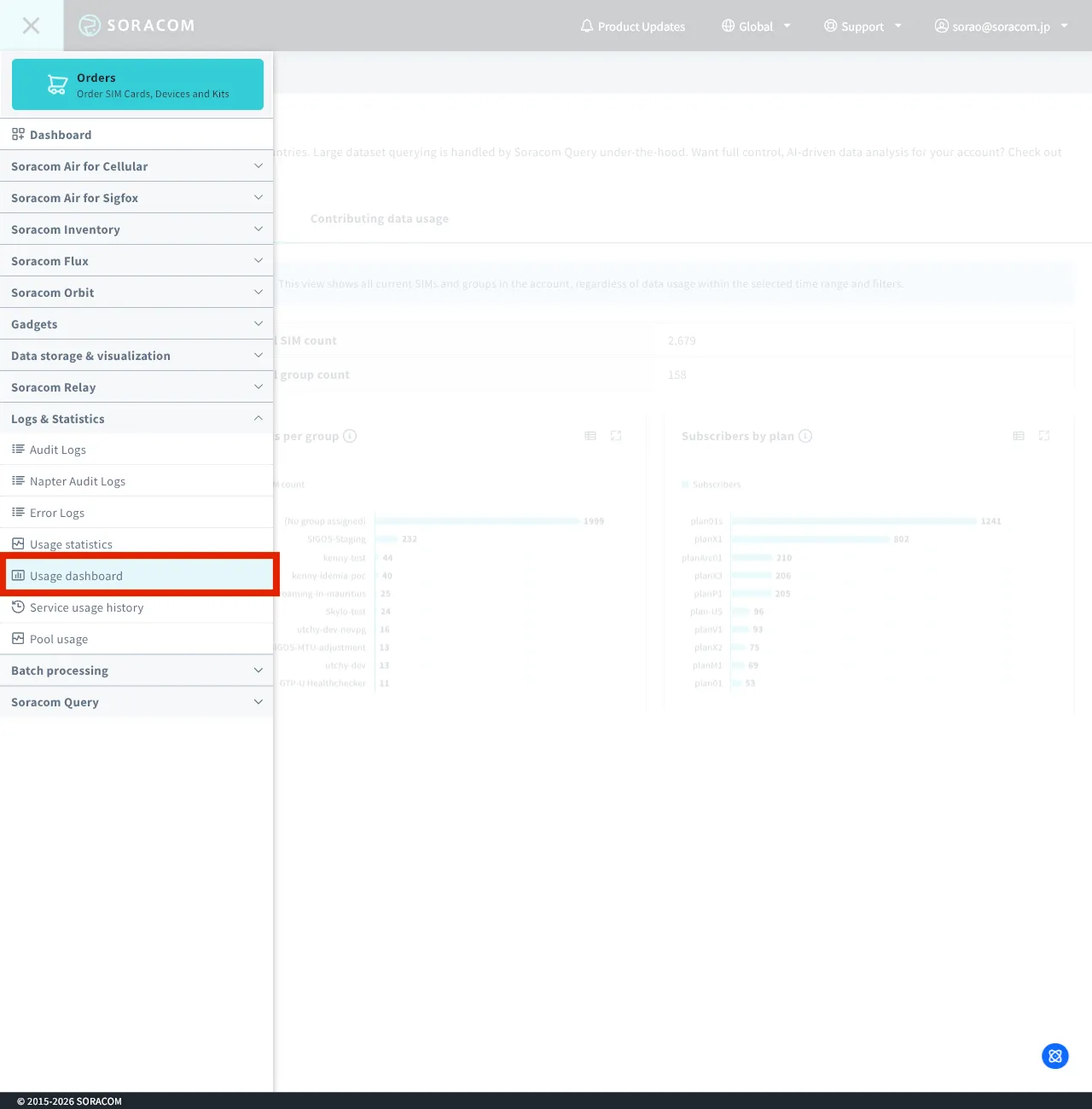Expand Soracom Air for Sigfox section
This screenshot has width=1092, height=1109.
click(136, 198)
